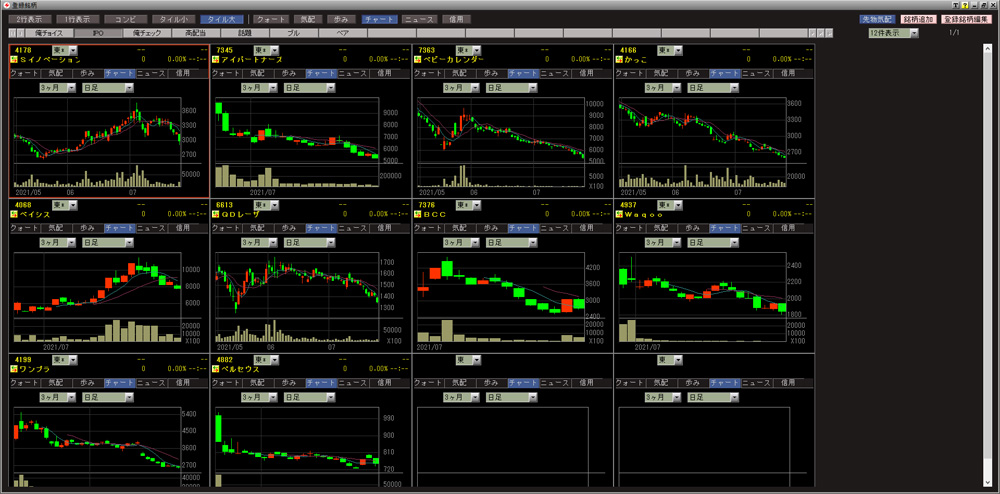Open the 日足 interval dropdown for ベビーカレンダー
Image resolution: width=1000 pixels, height=494 pixels.
pyautogui.click(x=511, y=88)
